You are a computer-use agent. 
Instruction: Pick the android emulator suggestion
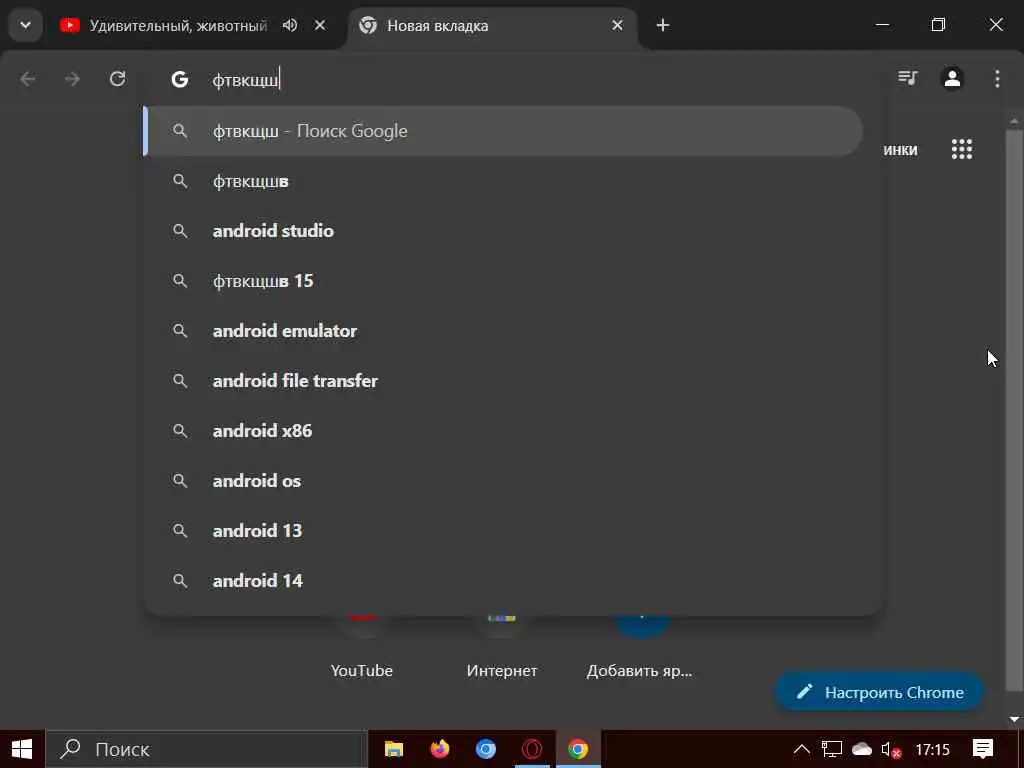tap(503, 331)
